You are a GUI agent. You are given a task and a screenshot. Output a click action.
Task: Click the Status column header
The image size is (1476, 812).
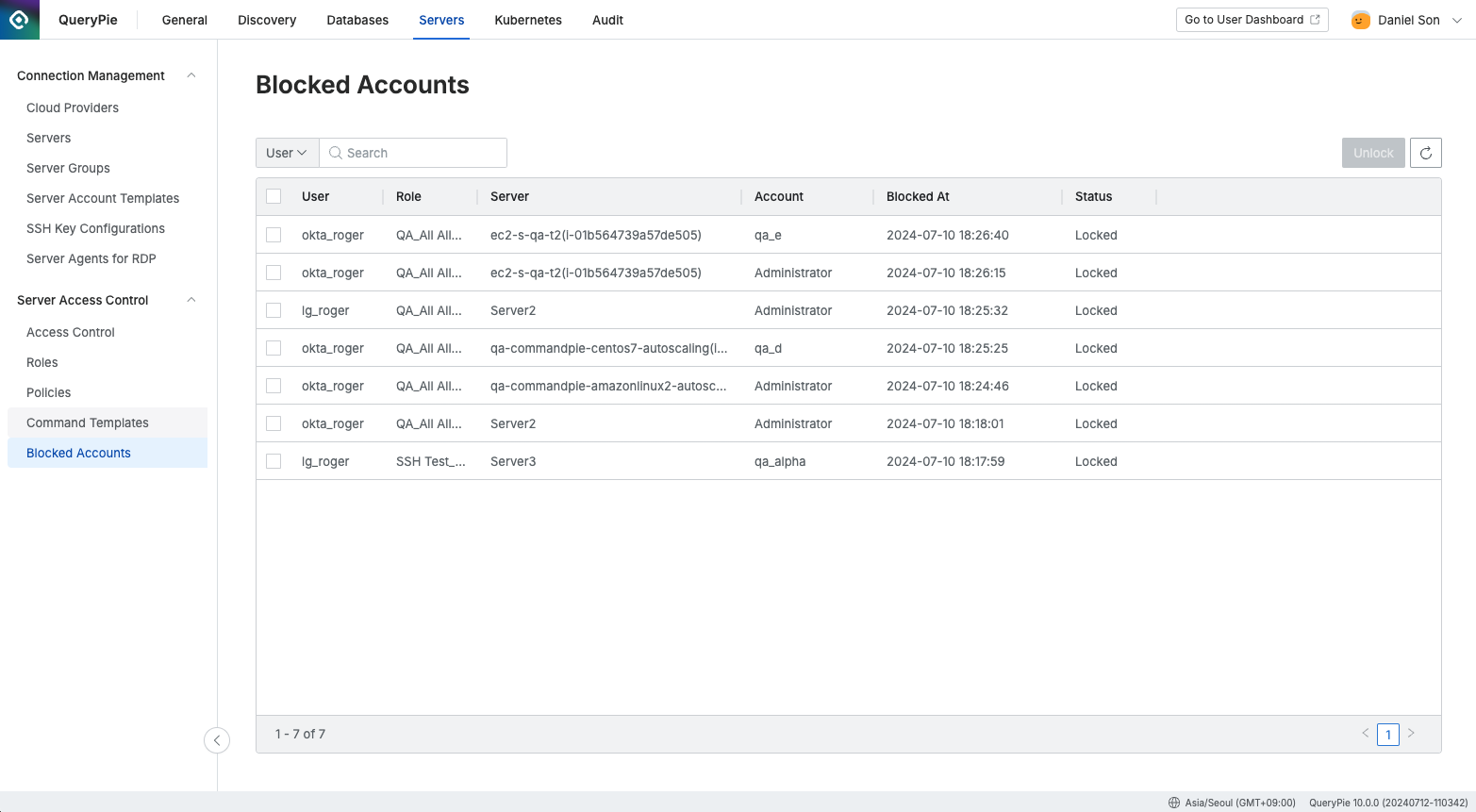click(1094, 196)
